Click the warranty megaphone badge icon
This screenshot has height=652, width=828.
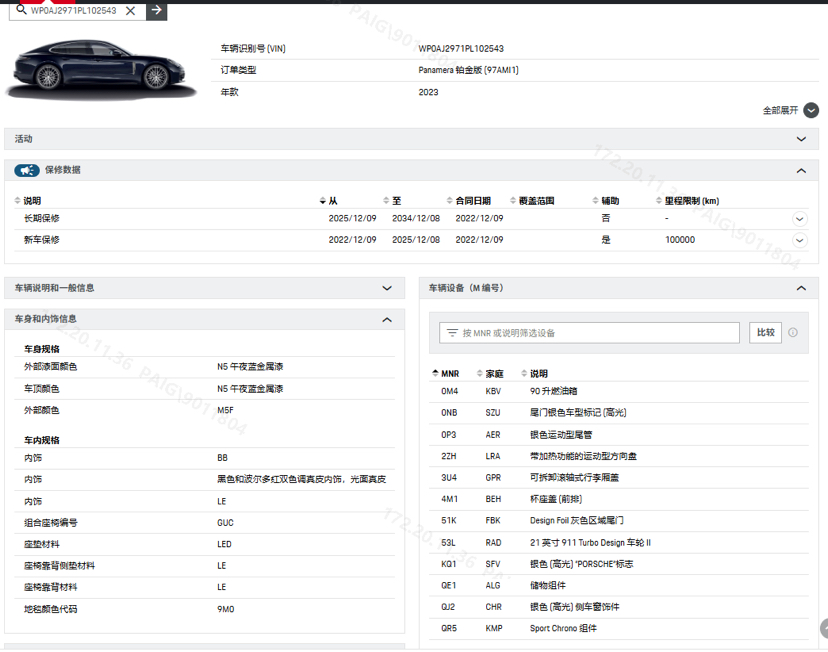(x=26, y=170)
